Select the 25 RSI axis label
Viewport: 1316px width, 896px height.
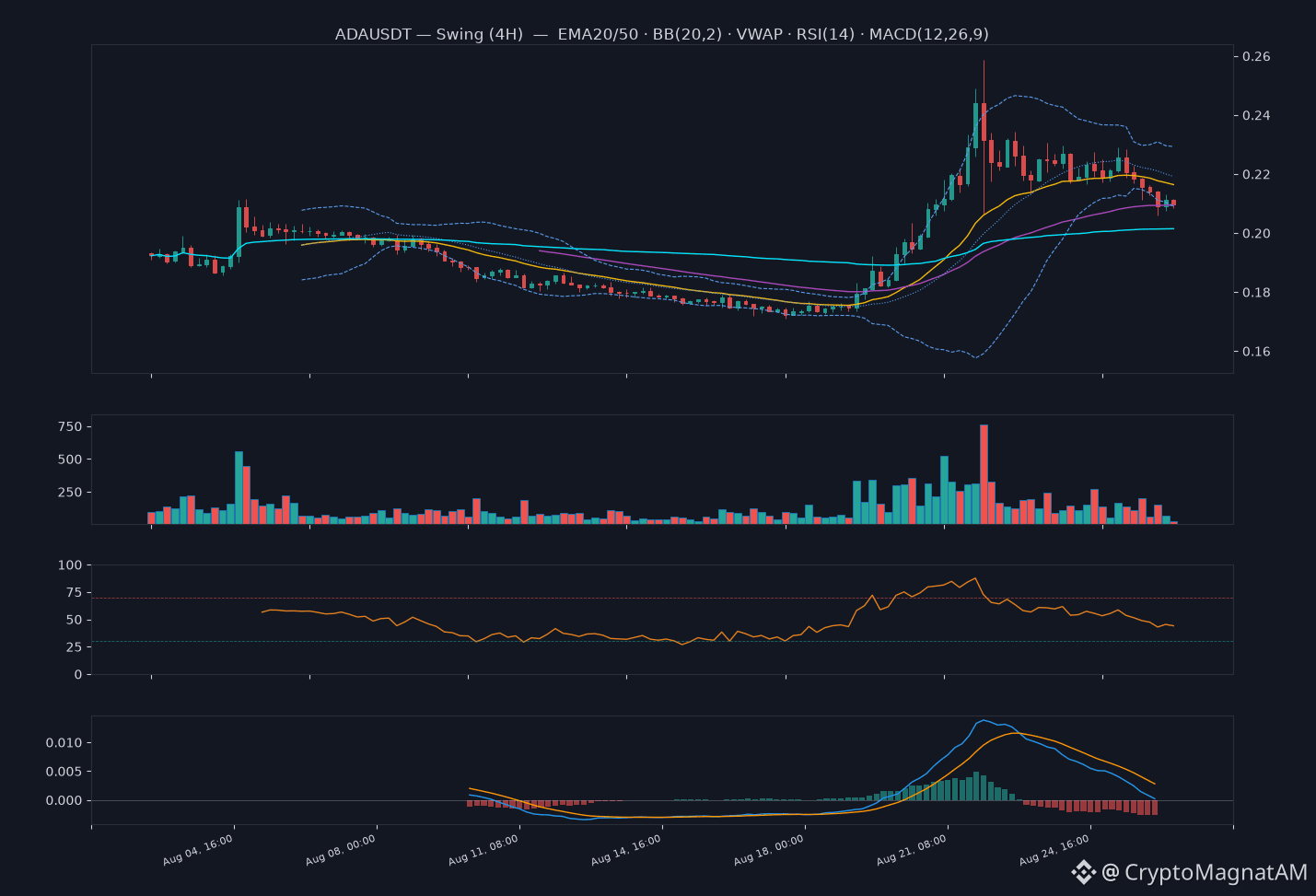74,648
